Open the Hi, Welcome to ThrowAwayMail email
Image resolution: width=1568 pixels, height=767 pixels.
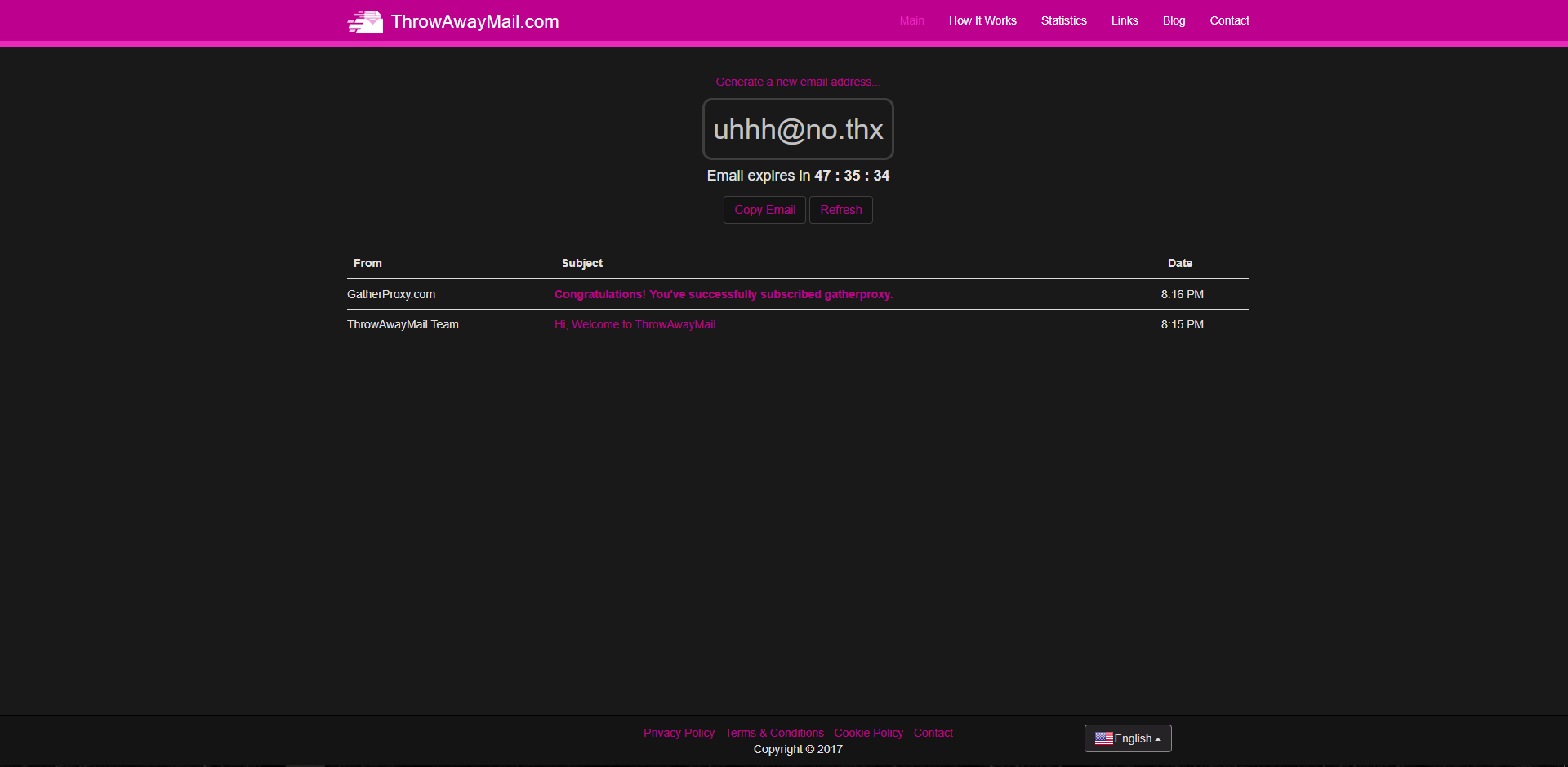pyautogui.click(x=635, y=324)
